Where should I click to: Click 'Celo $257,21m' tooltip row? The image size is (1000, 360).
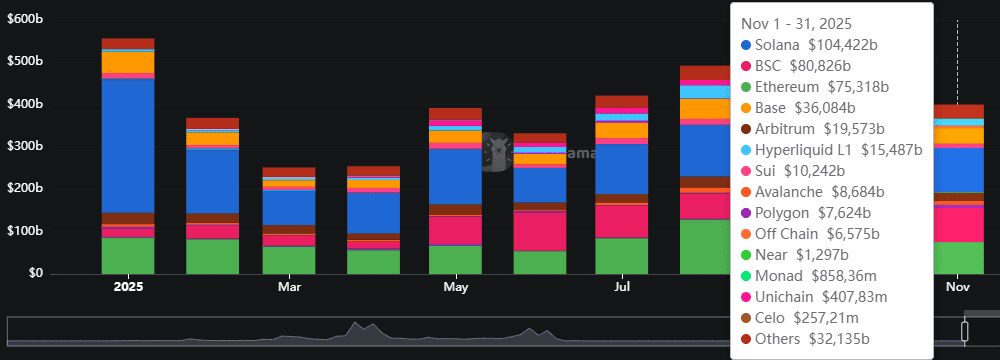tap(800, 318)
